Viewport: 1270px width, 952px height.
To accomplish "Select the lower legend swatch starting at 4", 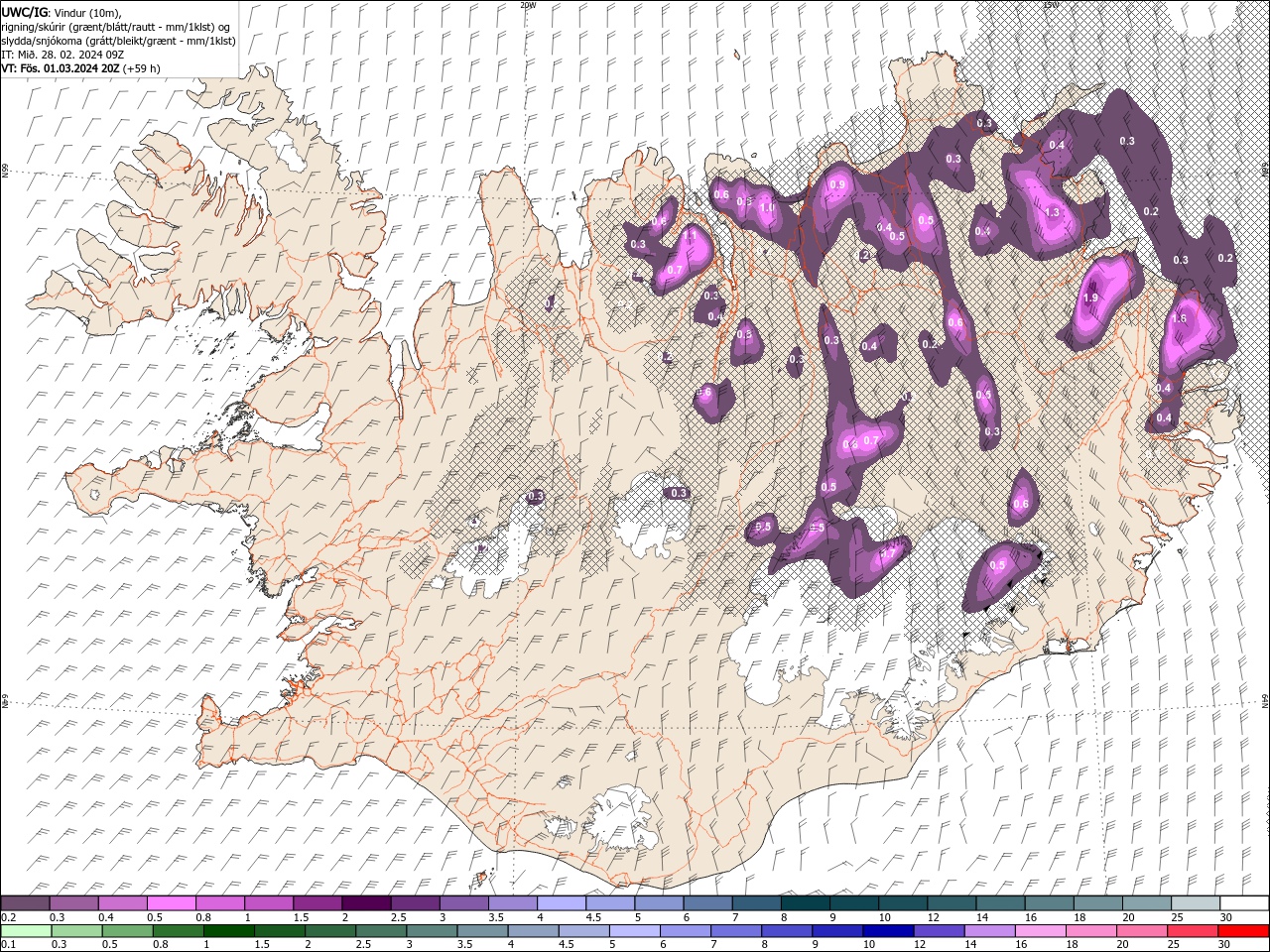I will click(x=532, y=931).
